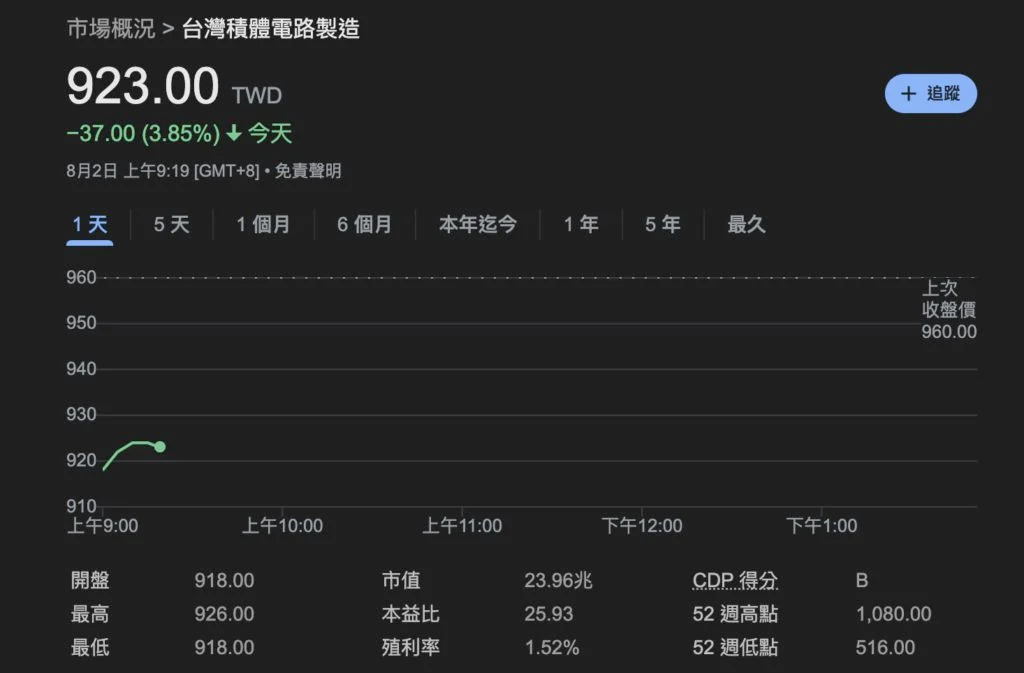Click the 開盤 label
The width and height of the screenshot is (1024, 673).
pos(90,580)
